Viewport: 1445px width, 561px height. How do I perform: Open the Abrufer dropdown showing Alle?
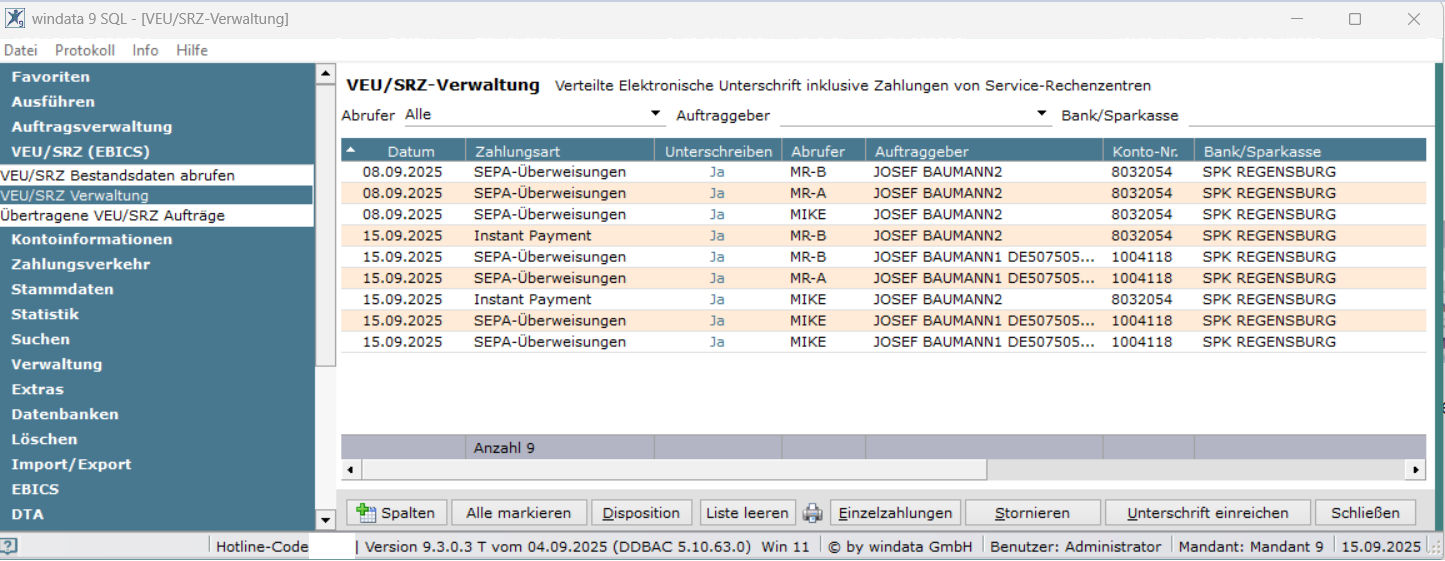(533, 115)
